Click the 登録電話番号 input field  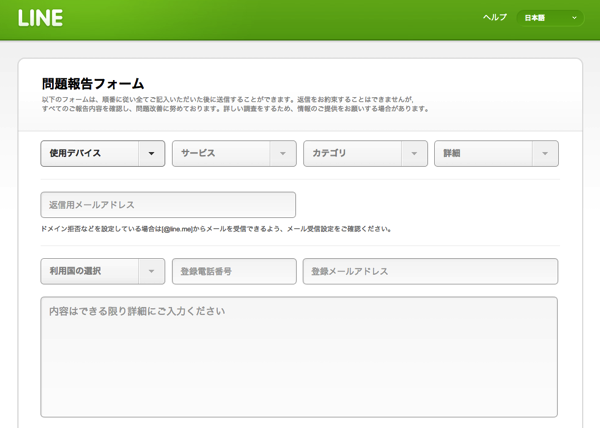pyautogui.click(x=234, y=271)
